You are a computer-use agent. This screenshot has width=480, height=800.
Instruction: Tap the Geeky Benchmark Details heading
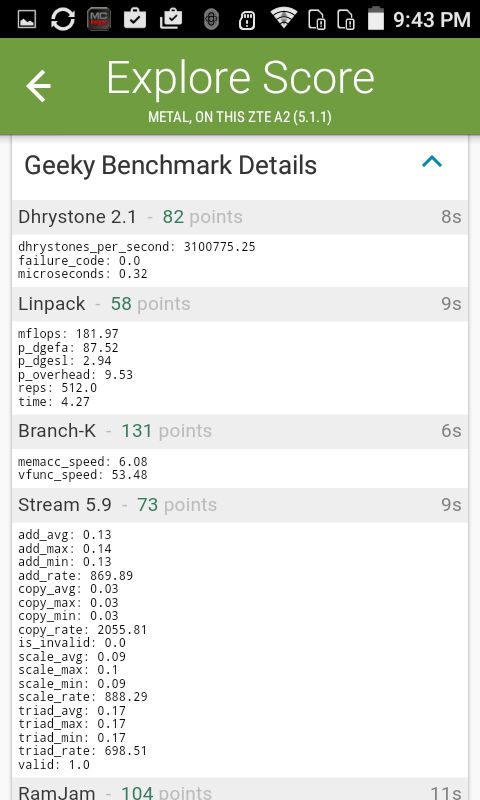click(170, 165)
